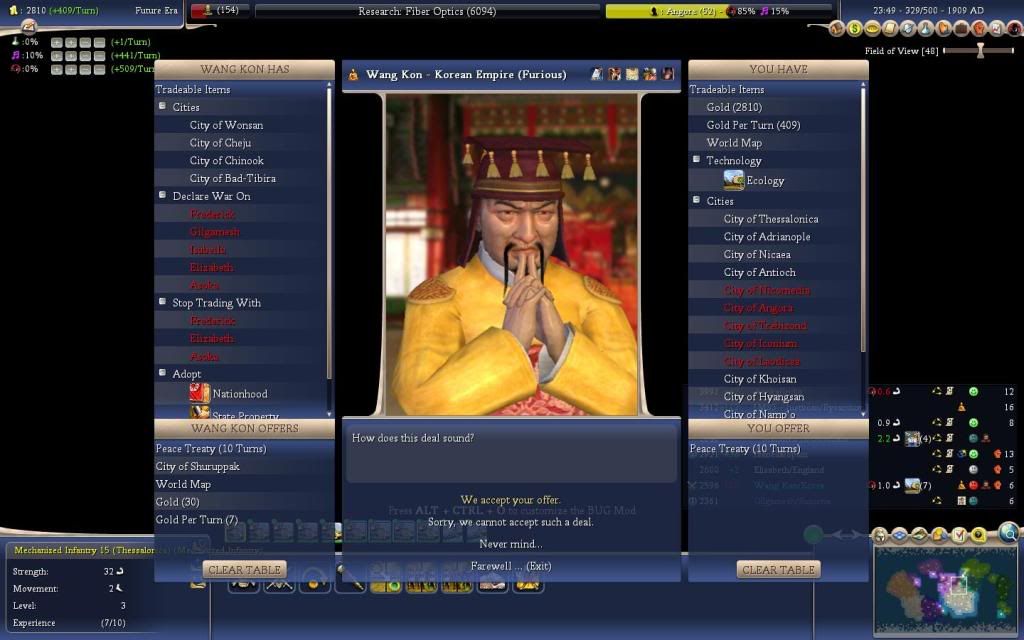Click the Great General (154) progress bar
1024x640 pixels.
[x=219, y=11]
